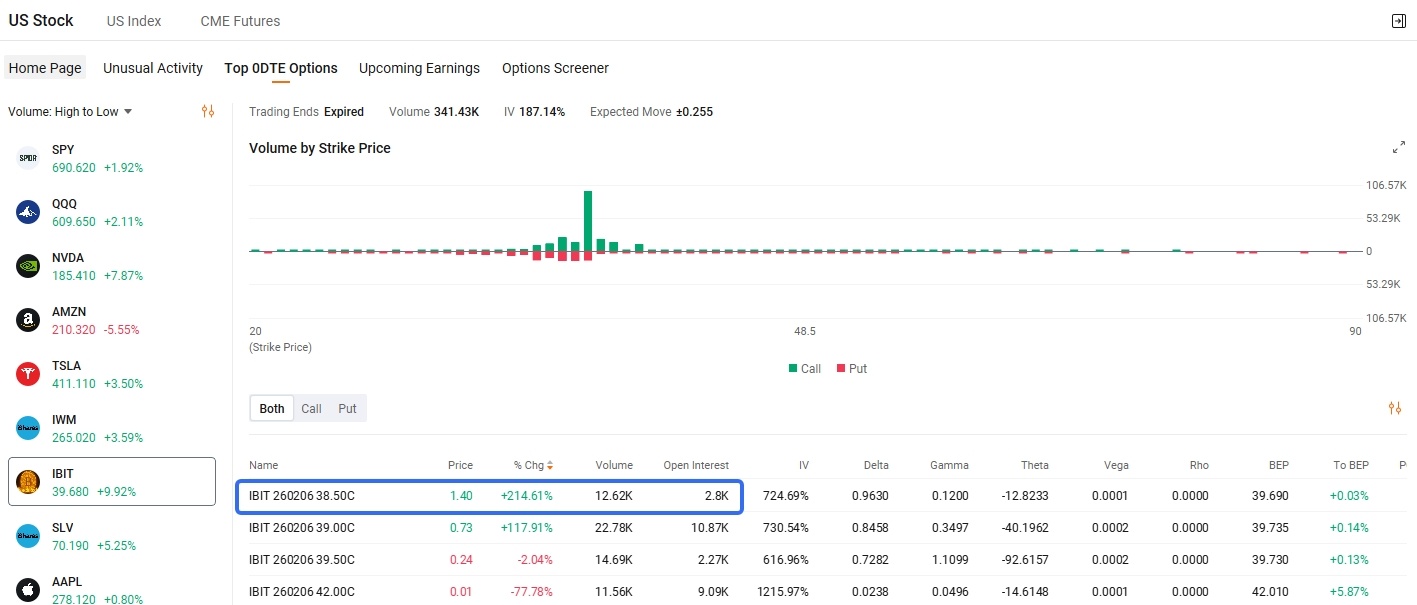Click the AMZN ticker logo
Screen dimensions: 1417x605
28,320
